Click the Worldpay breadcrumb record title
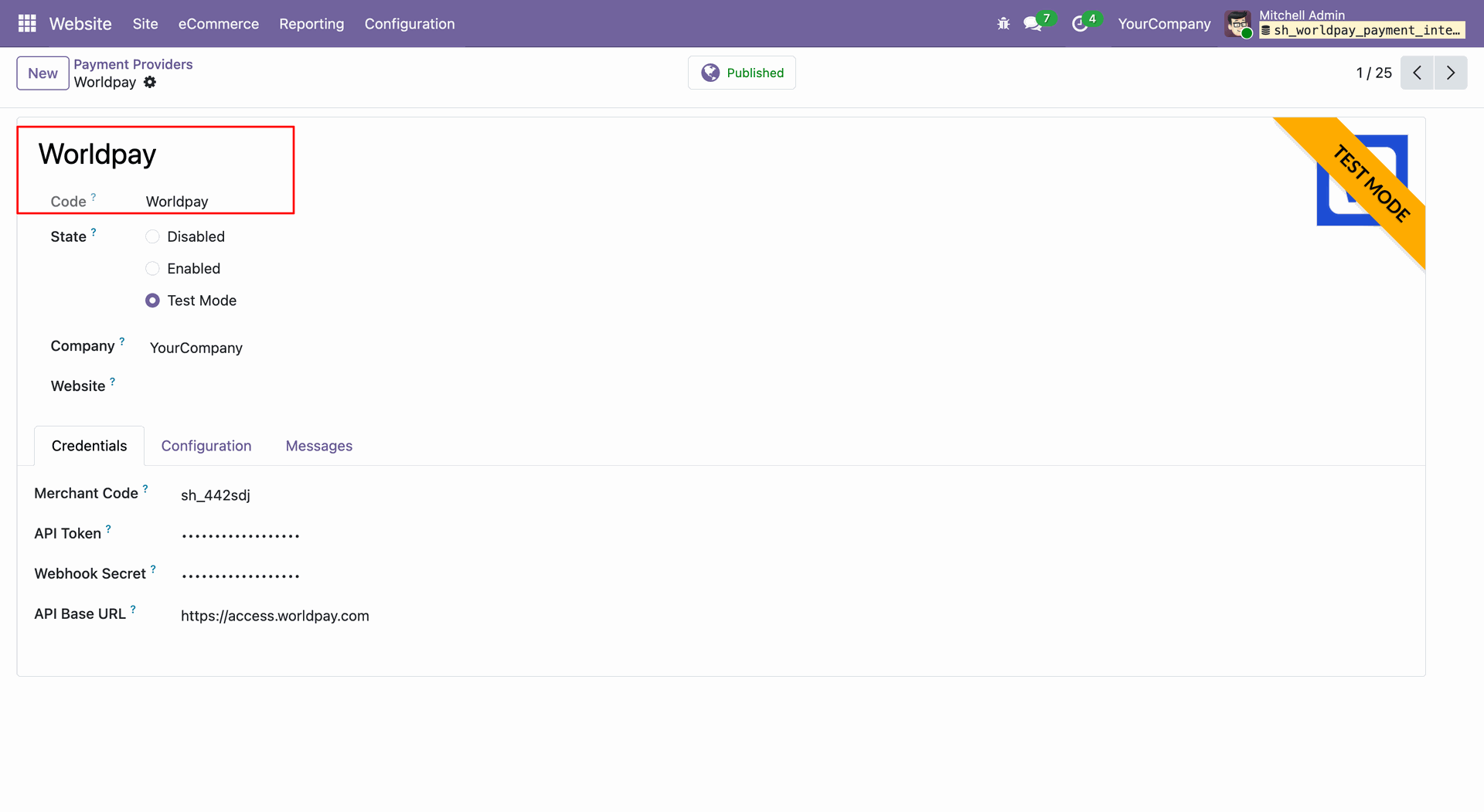1484x812 pixels. [105, 82]
